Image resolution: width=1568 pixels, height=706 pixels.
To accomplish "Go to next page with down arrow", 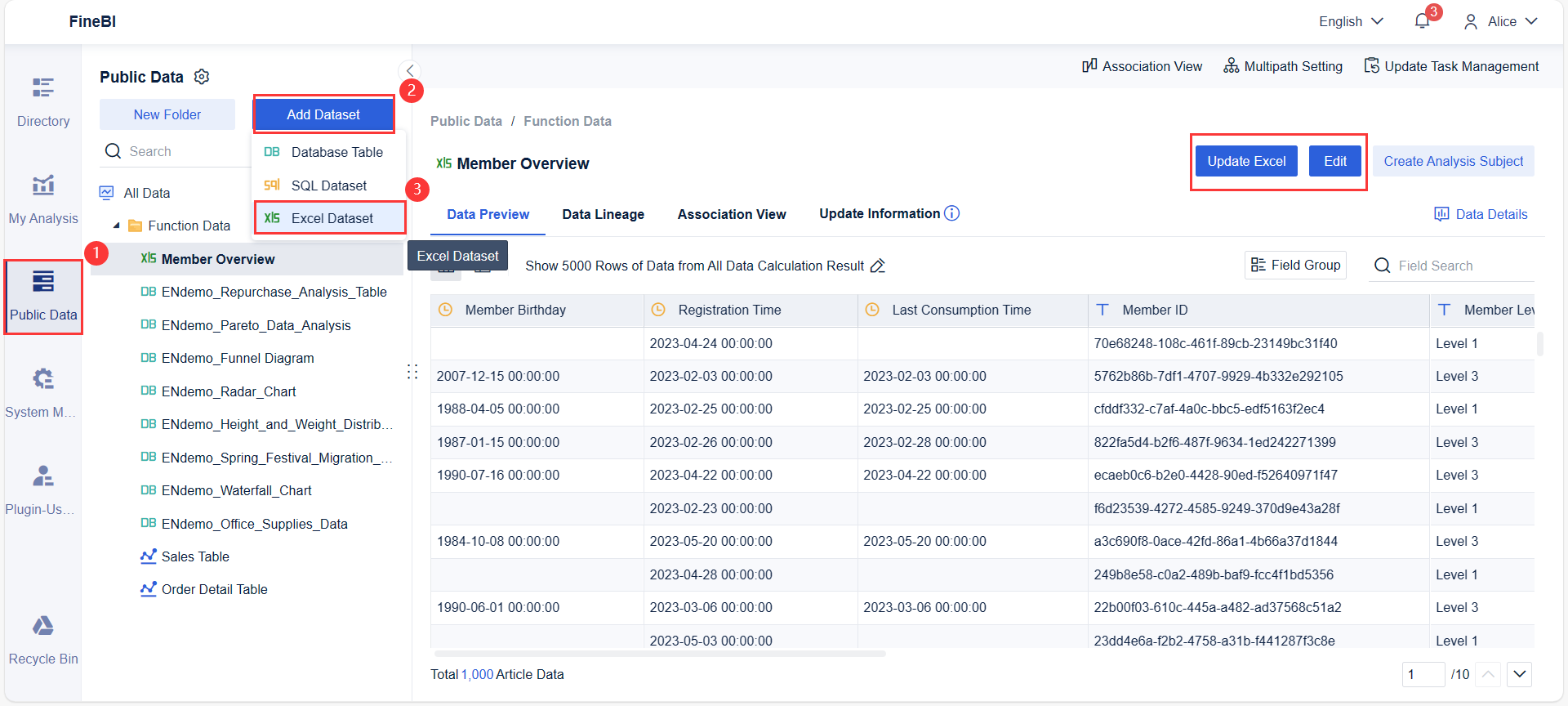I will pos(1519,674).
